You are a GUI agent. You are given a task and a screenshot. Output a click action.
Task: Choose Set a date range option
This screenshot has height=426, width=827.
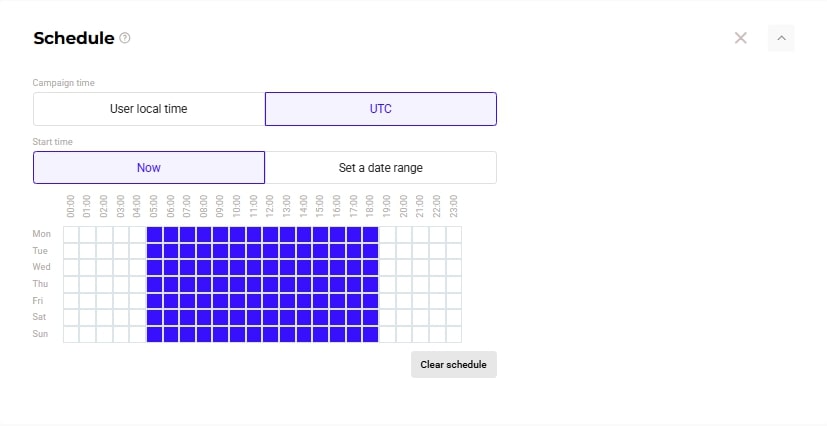381,168
